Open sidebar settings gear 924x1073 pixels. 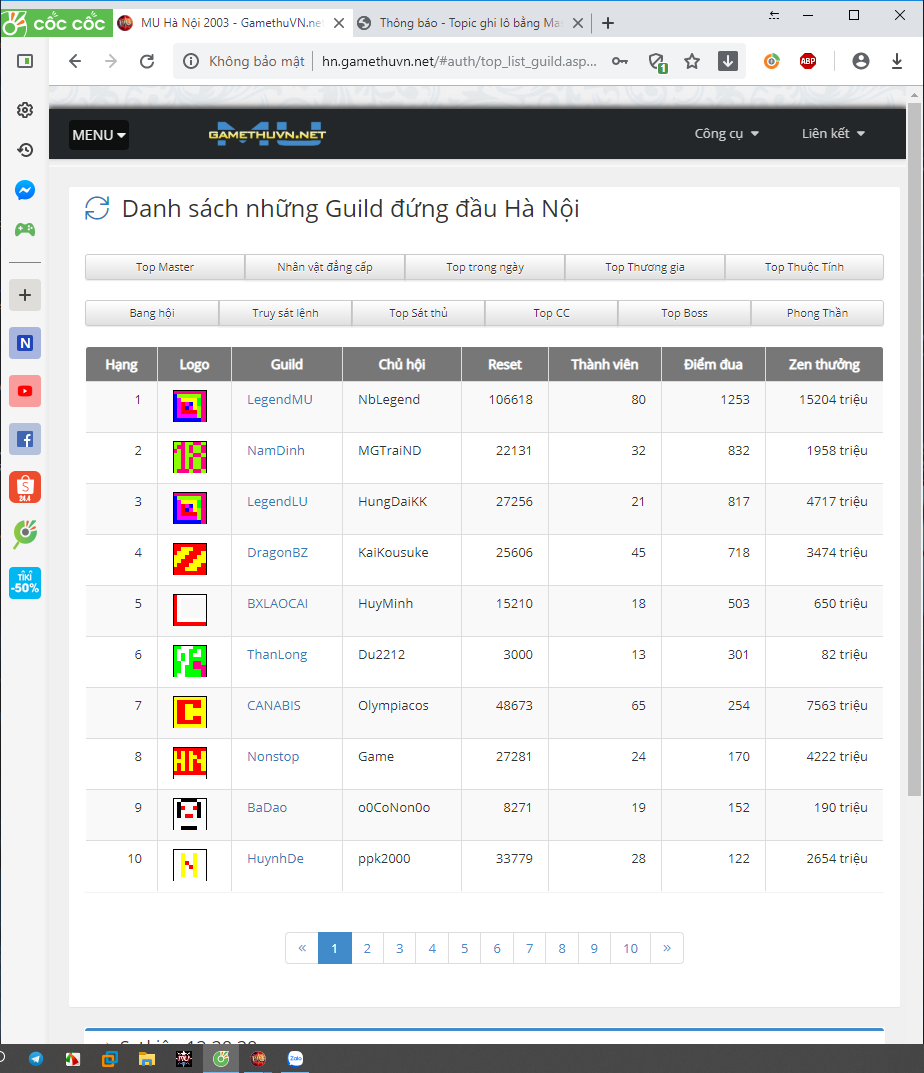coord(25,110)
